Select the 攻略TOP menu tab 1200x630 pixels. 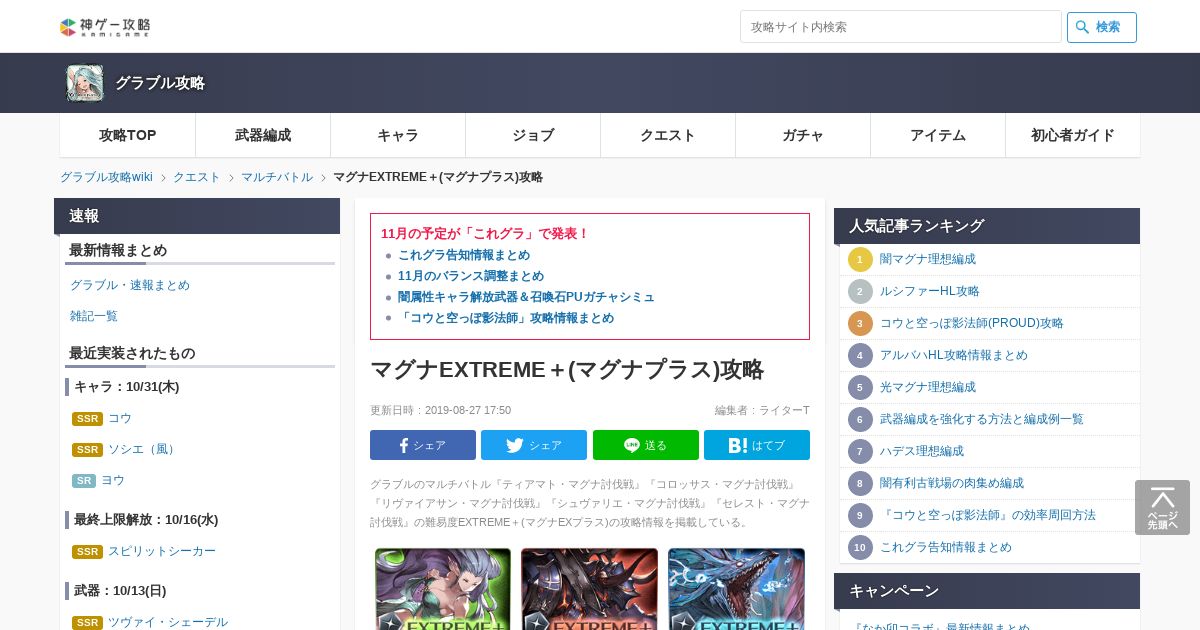pyautogui.click(x=128, y=135)
